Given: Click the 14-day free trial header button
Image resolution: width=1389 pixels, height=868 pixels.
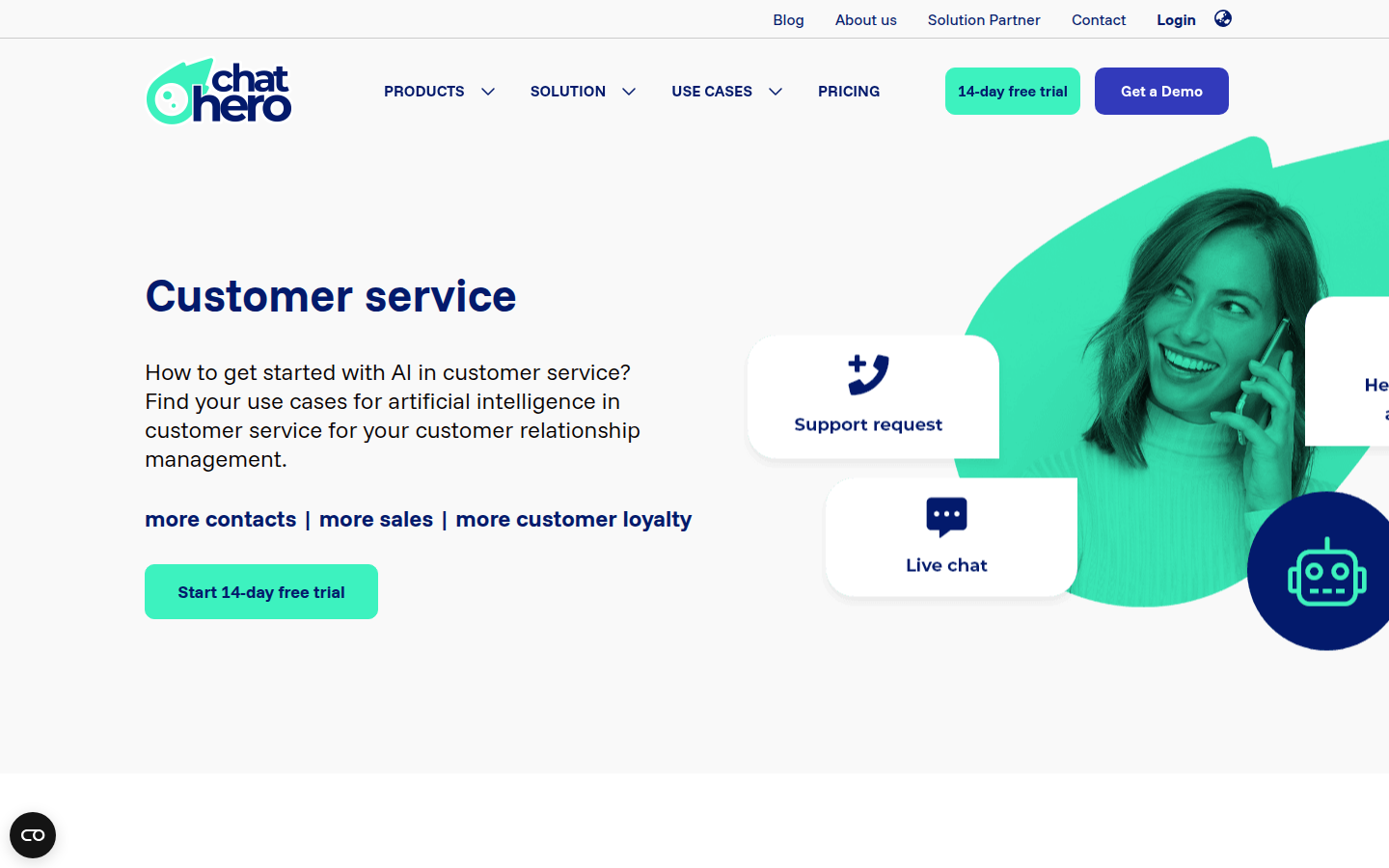Looking at the screenshot, I should (x=1013, y=92).
